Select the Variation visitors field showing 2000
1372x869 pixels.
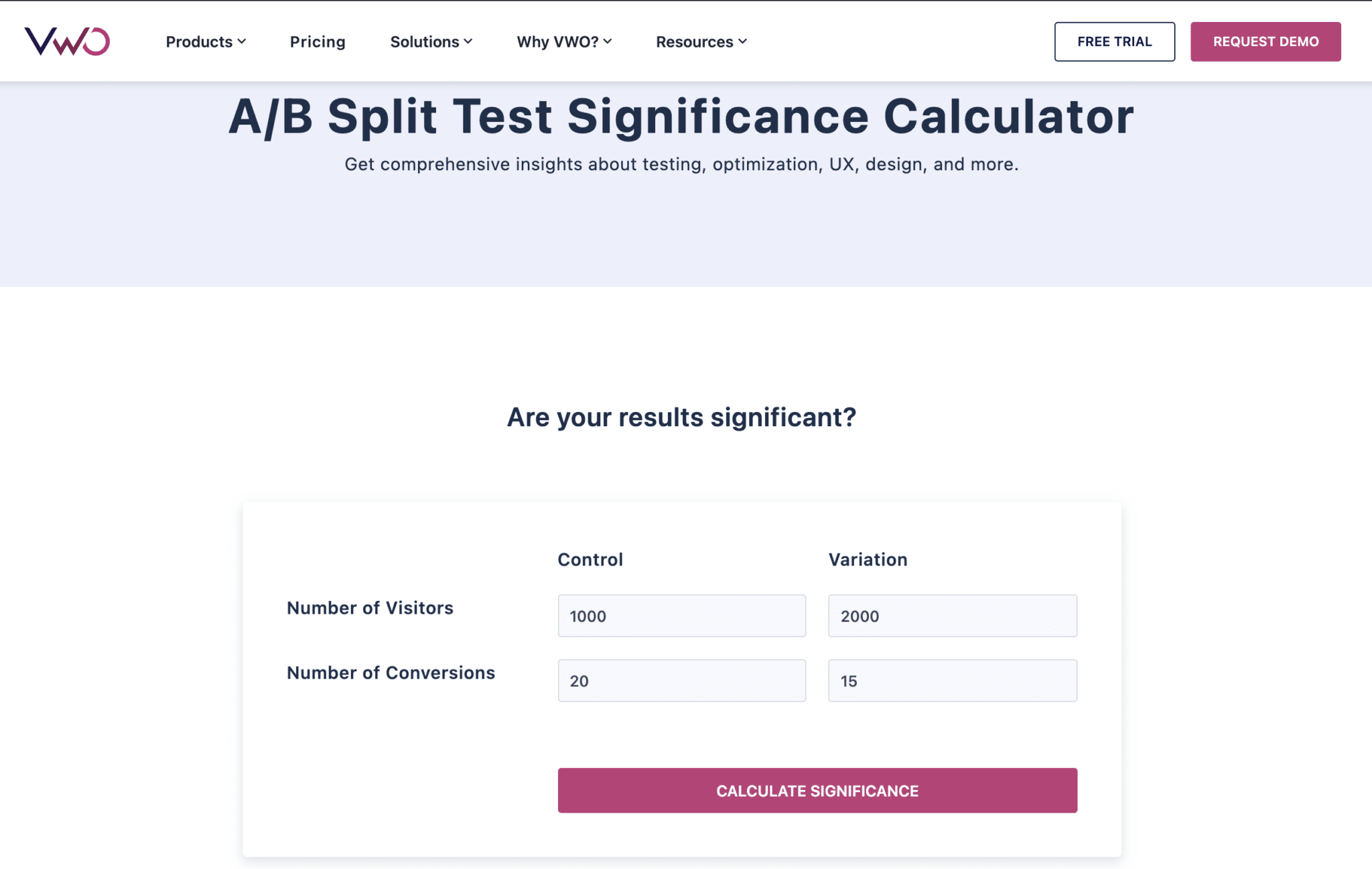953,616
